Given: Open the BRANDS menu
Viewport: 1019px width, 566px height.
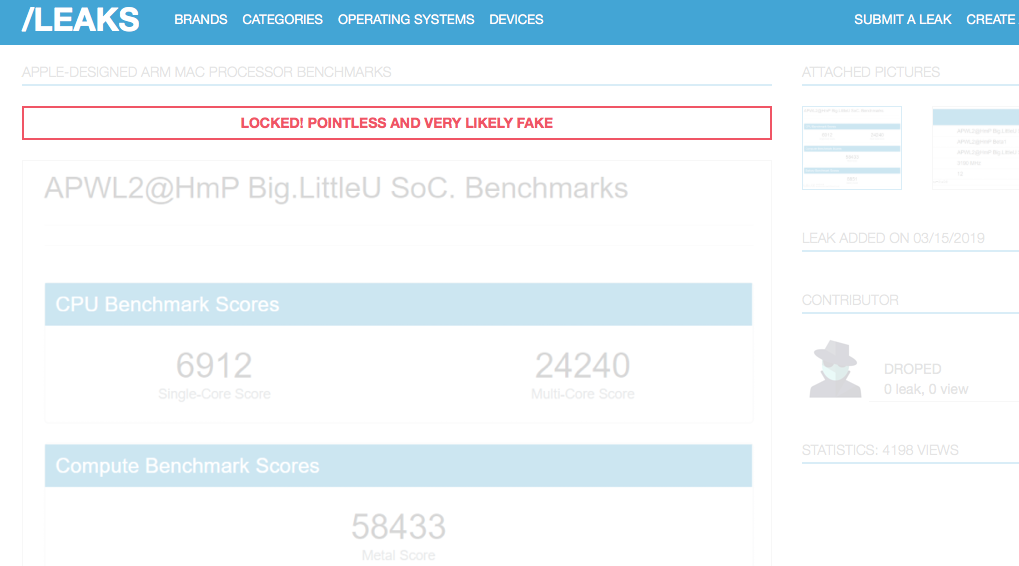Looking at the screenshot, I should coord(201,19).
